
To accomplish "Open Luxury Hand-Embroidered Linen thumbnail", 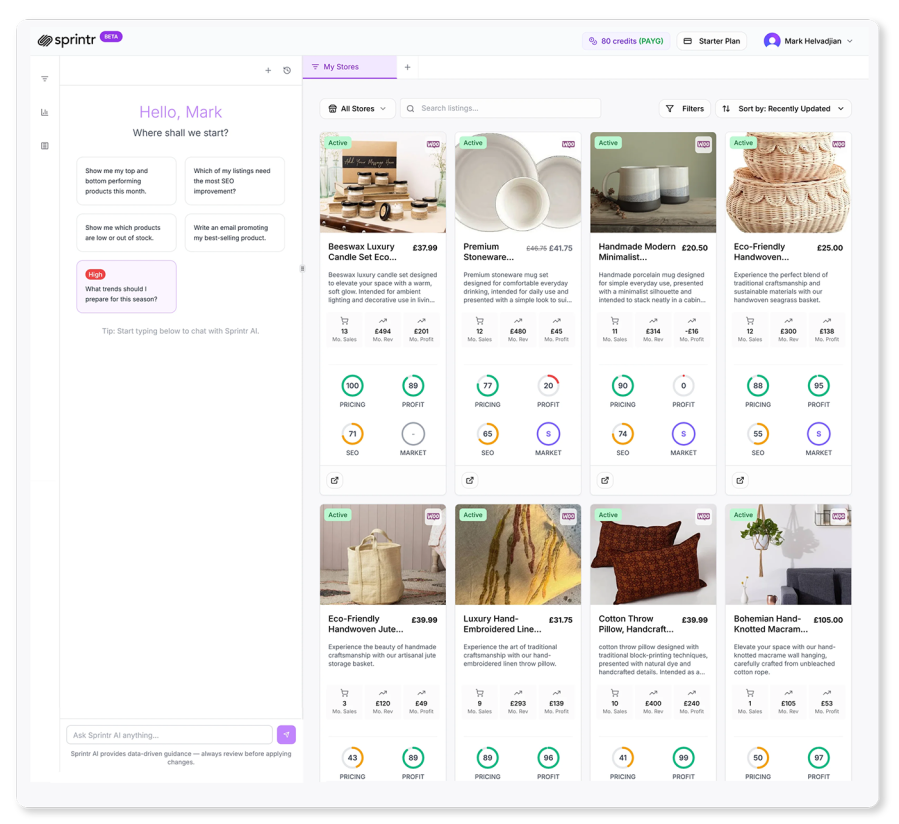I will tap(518, 554).
